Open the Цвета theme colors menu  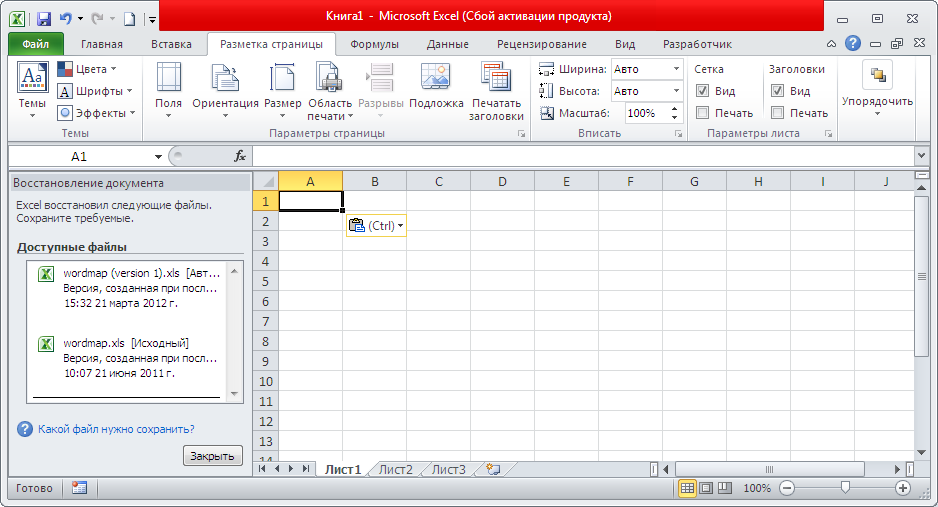click(87, 69)
